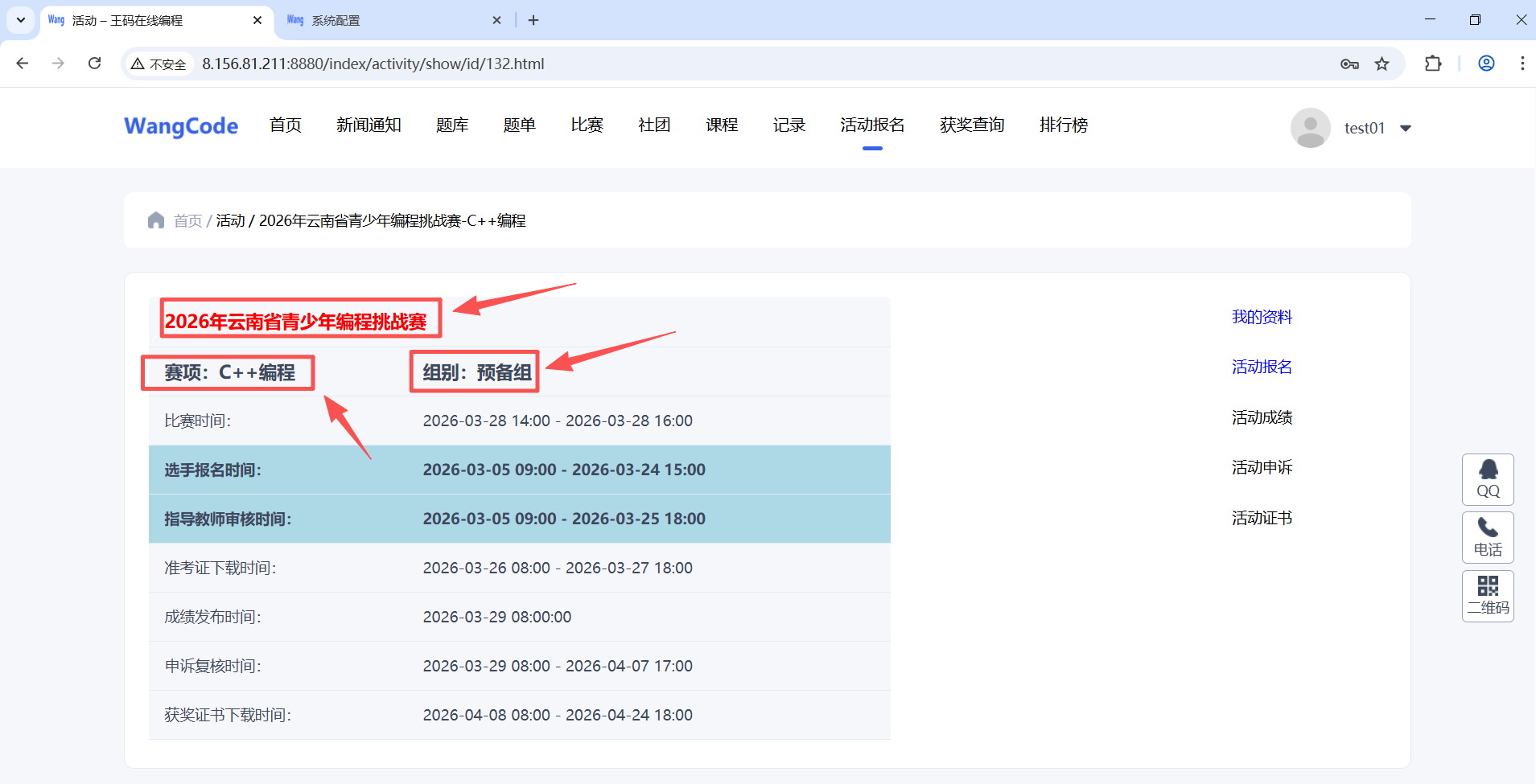
Task: Open a new browser tab
Action: 533,20
